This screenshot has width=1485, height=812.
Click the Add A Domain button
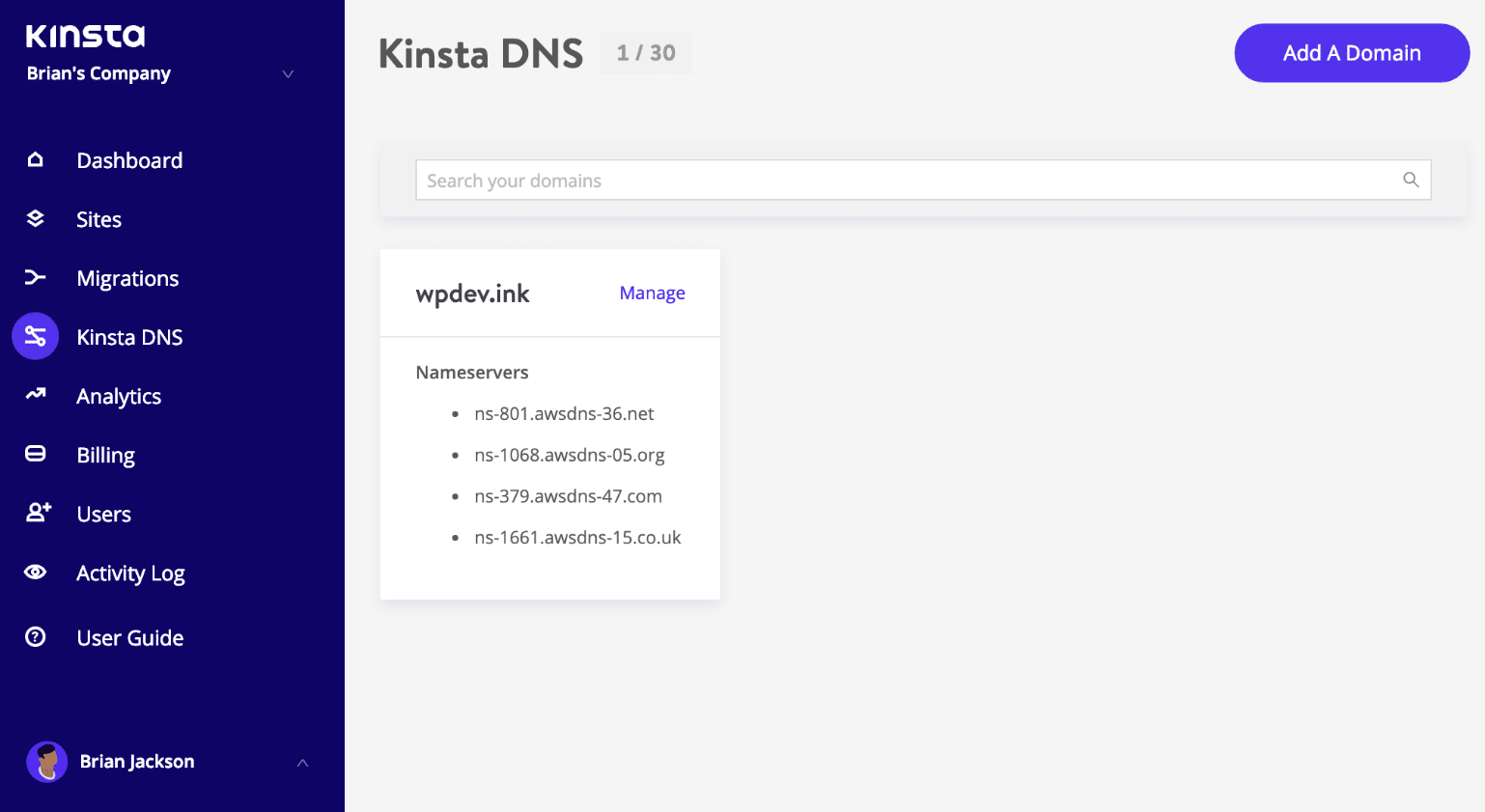click(x=1352, y=53)
